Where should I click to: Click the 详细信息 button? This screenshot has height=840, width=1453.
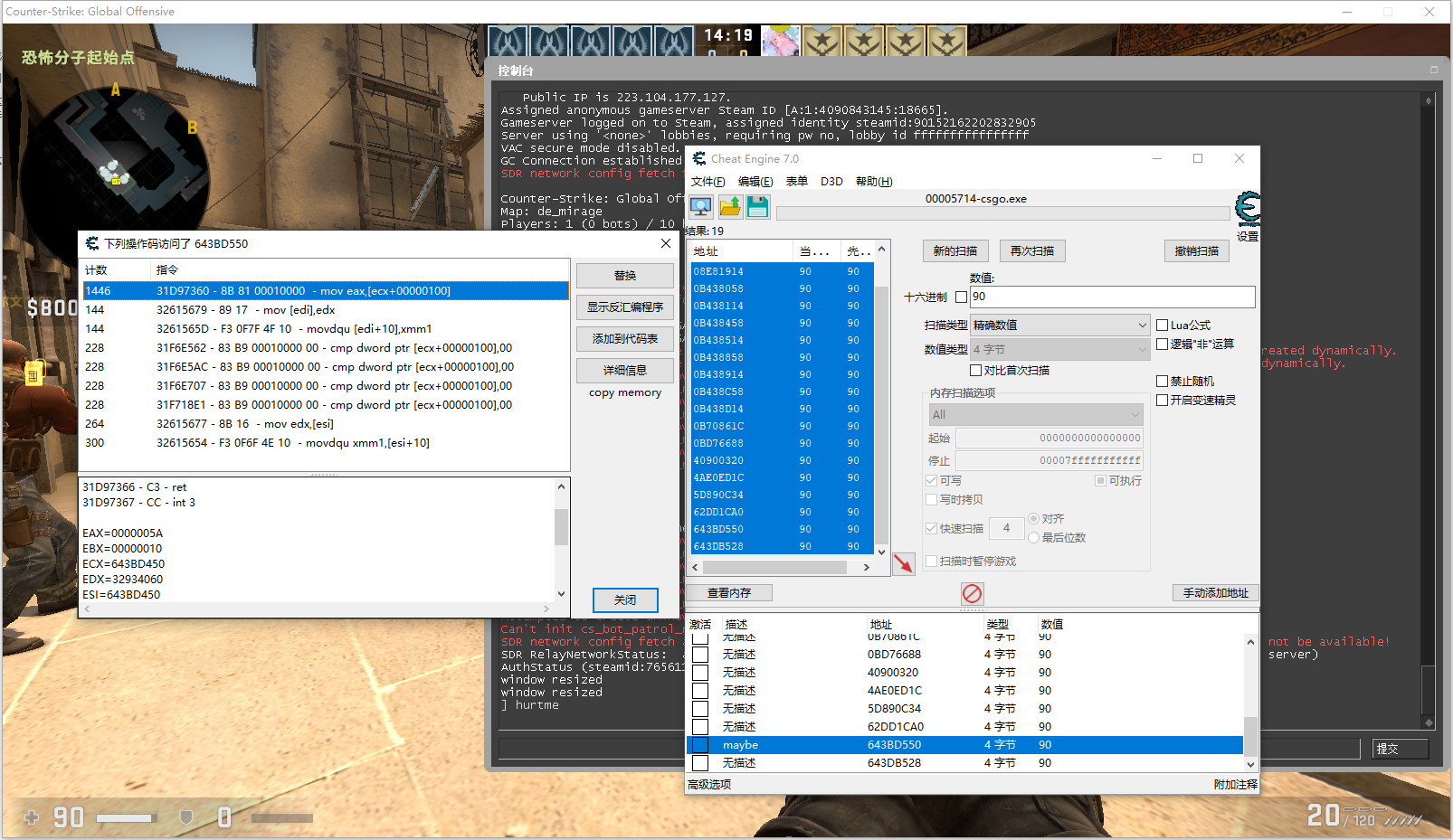625,371
